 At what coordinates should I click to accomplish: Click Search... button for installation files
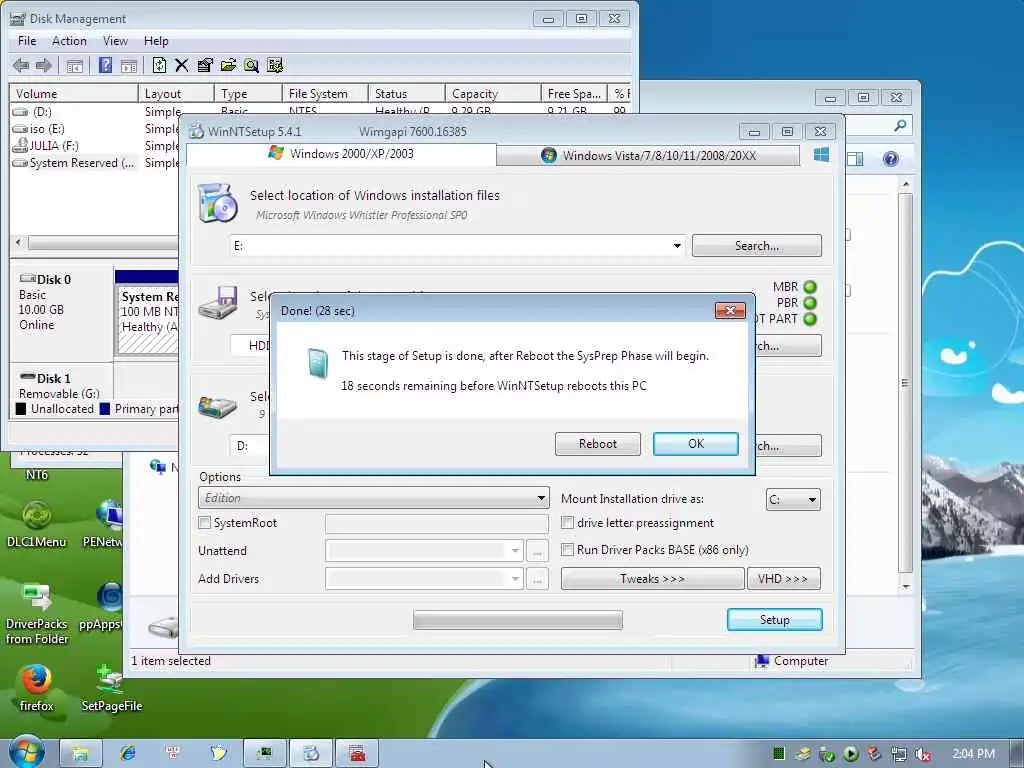point(757,246)
